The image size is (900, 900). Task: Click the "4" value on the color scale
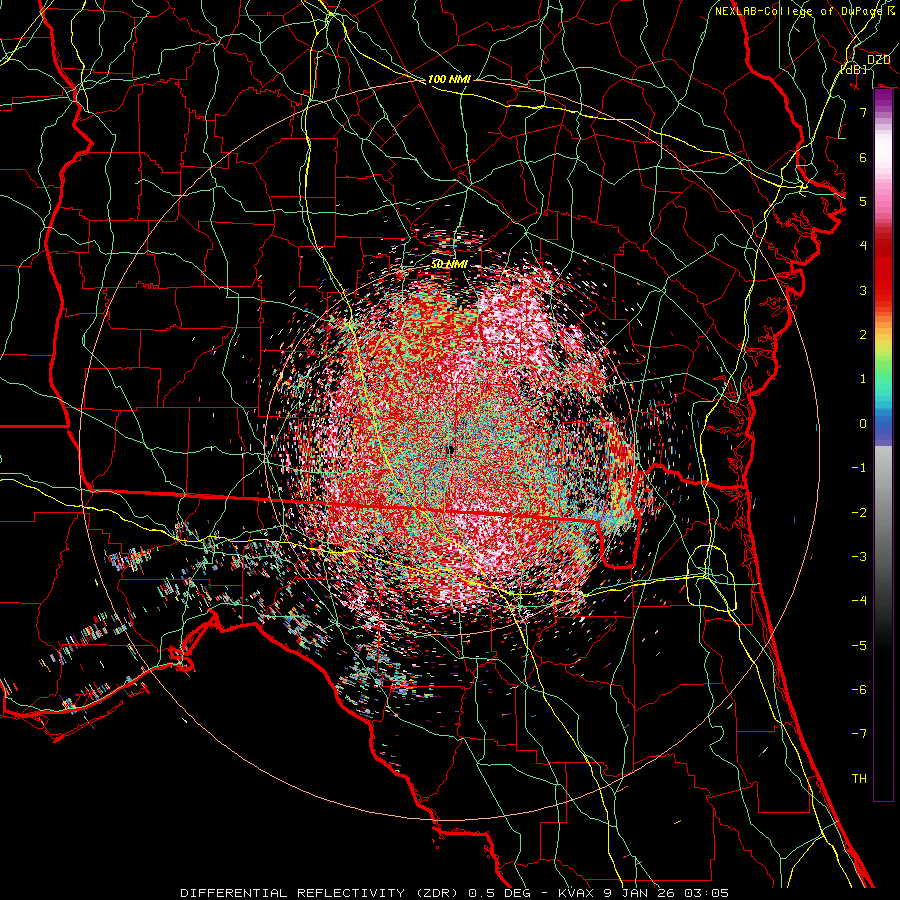tap(863, 246)
